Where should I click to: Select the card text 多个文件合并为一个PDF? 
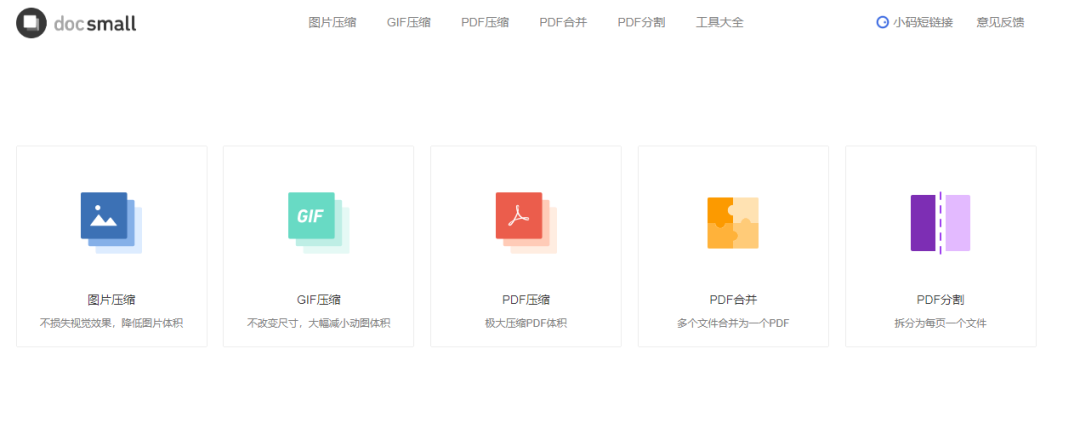[x=733, y=323]
